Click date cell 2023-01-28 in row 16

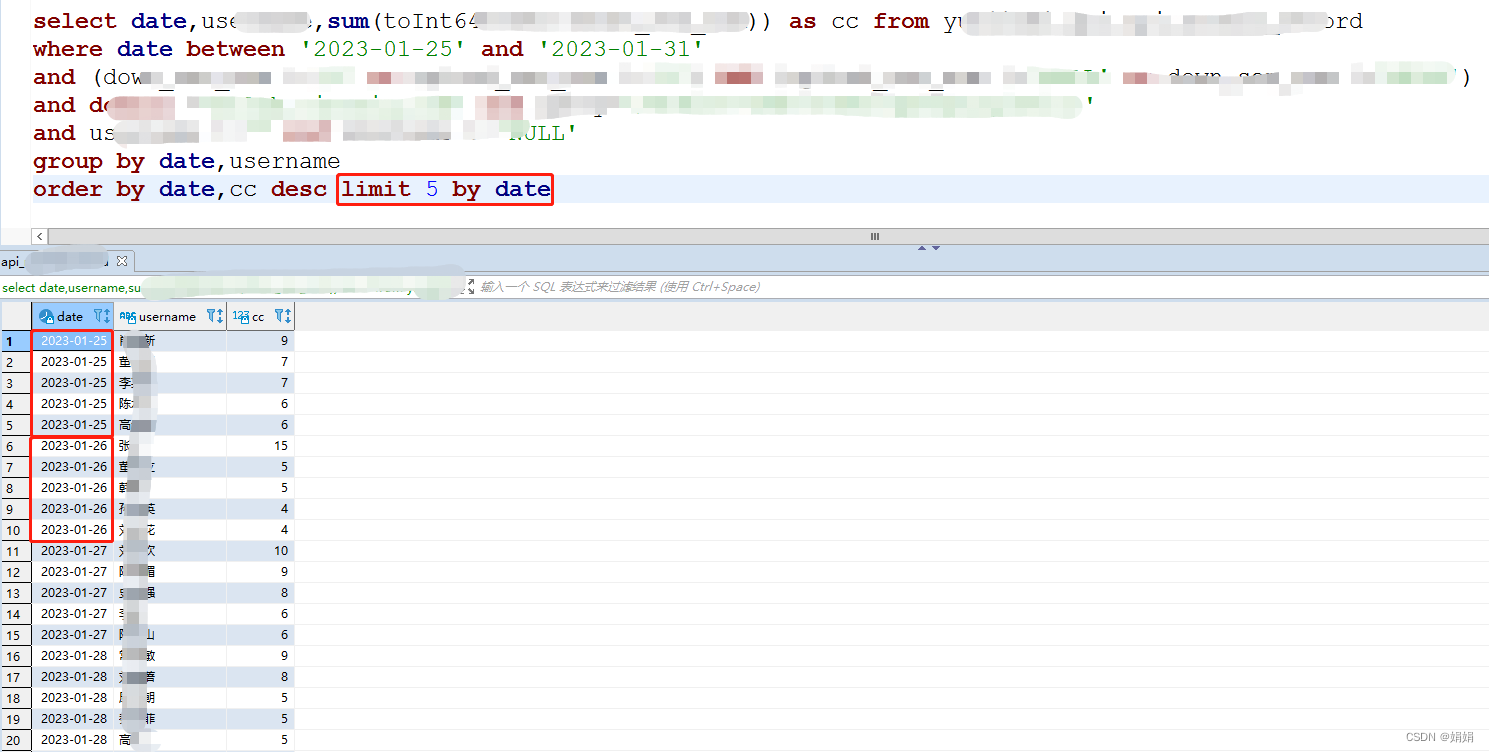tap(73, 656)
